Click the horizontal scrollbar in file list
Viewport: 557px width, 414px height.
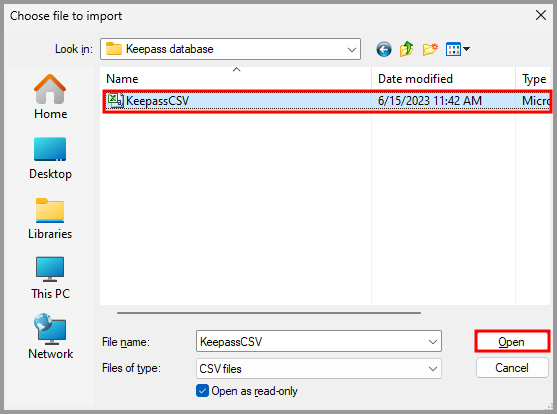269,313
